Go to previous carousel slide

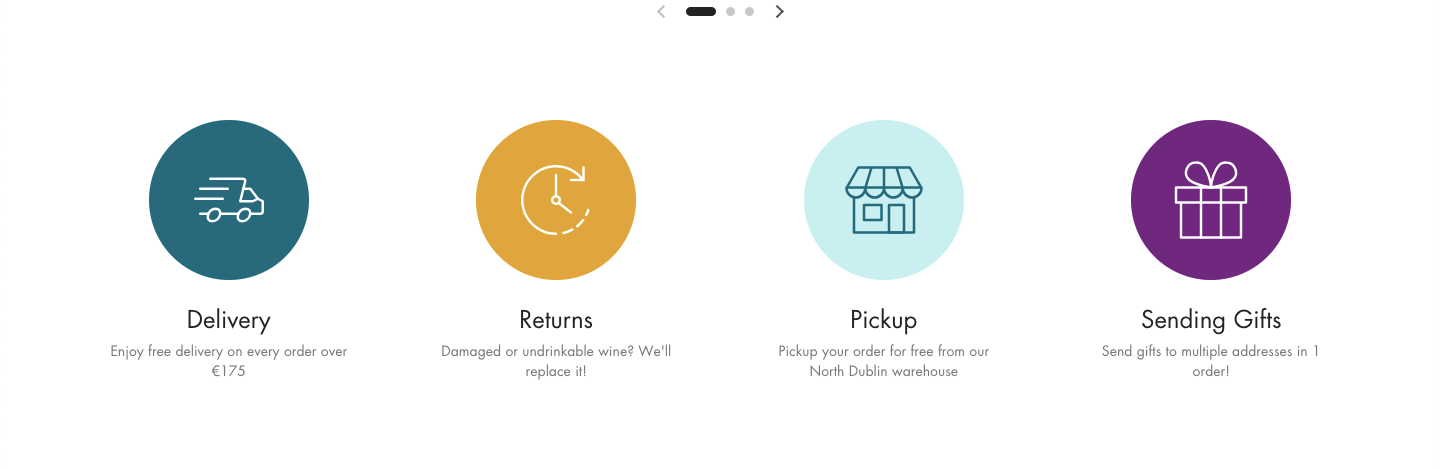pos(661,12)
